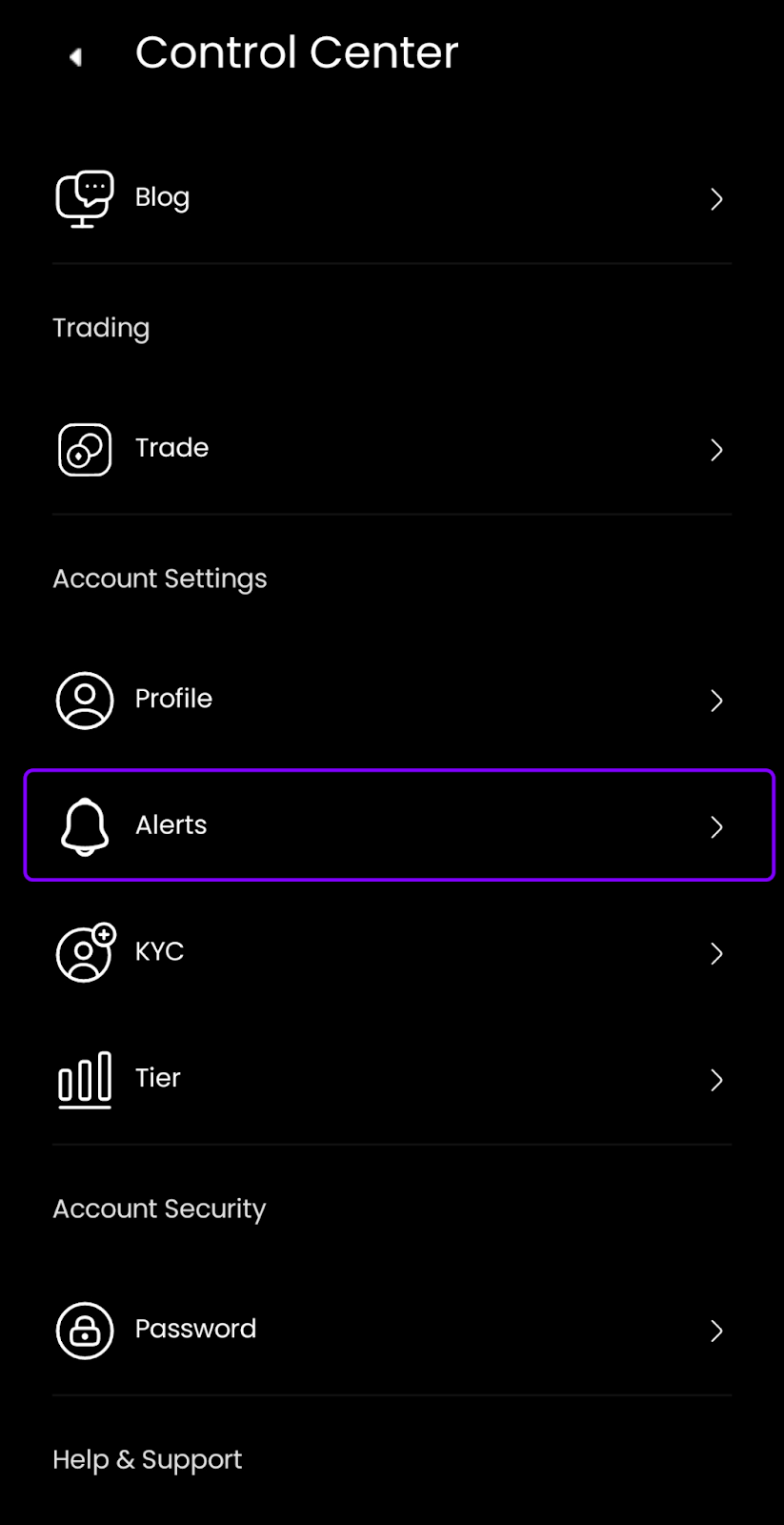Expand the Blog row chevron

coord(716,199)
